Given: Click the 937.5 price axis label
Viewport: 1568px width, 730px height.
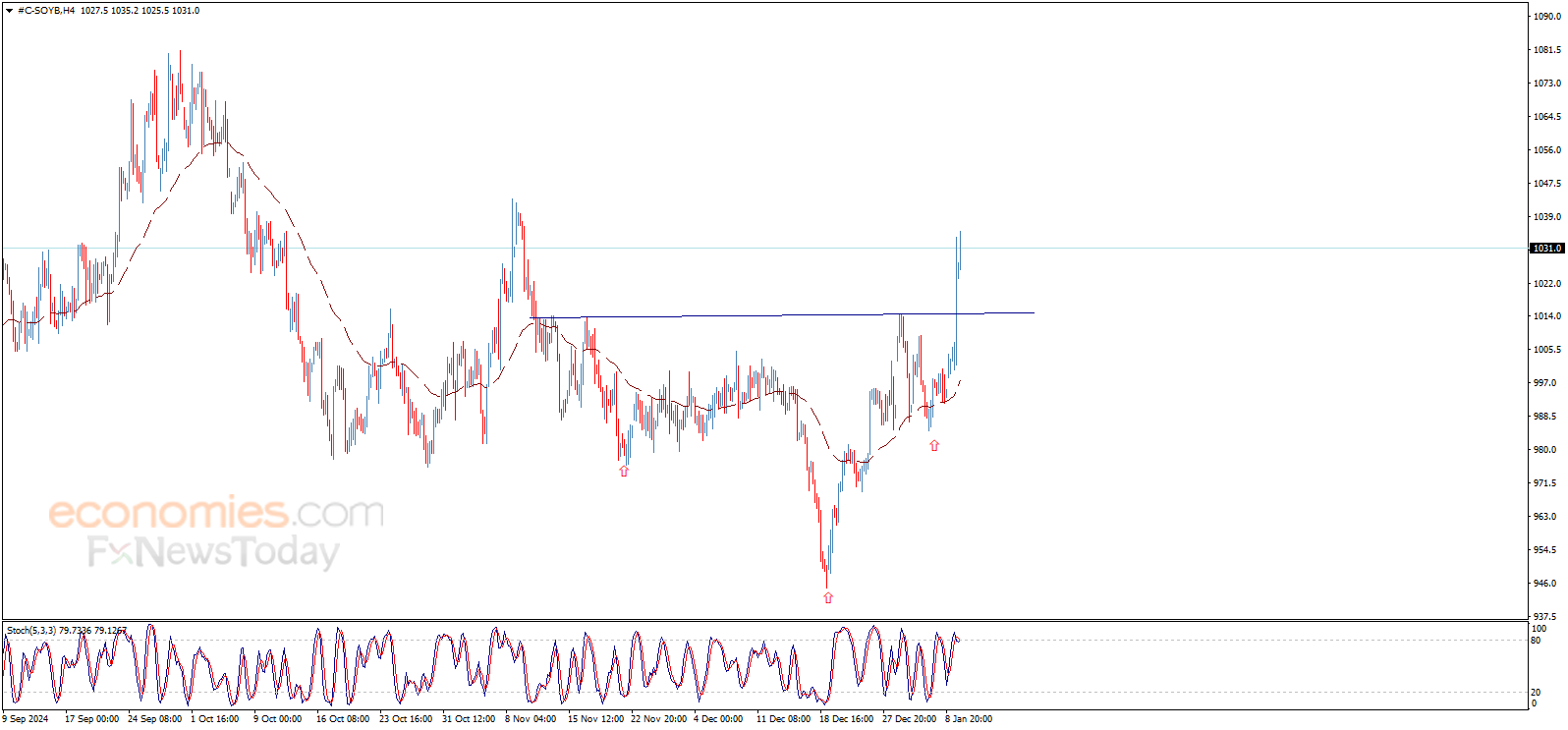Looking at the screenshot, I should point(1544,617).
